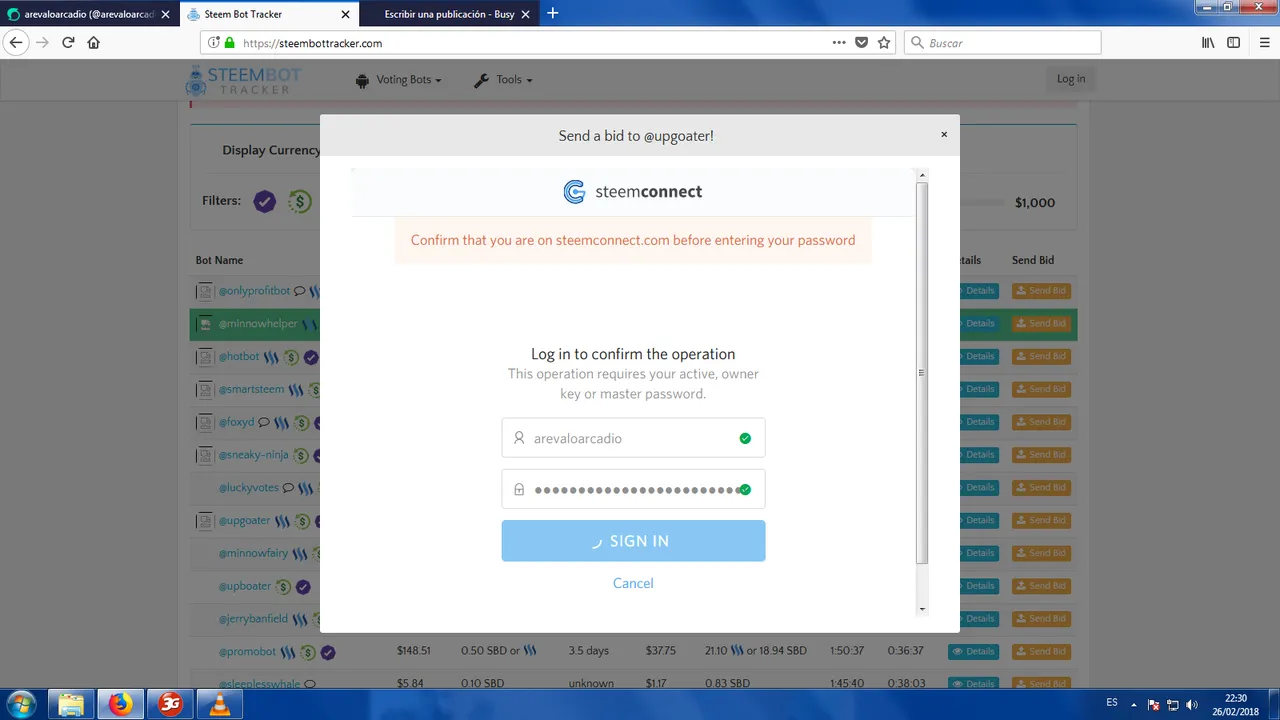Toggle the green dollar filter

[299, 201]
